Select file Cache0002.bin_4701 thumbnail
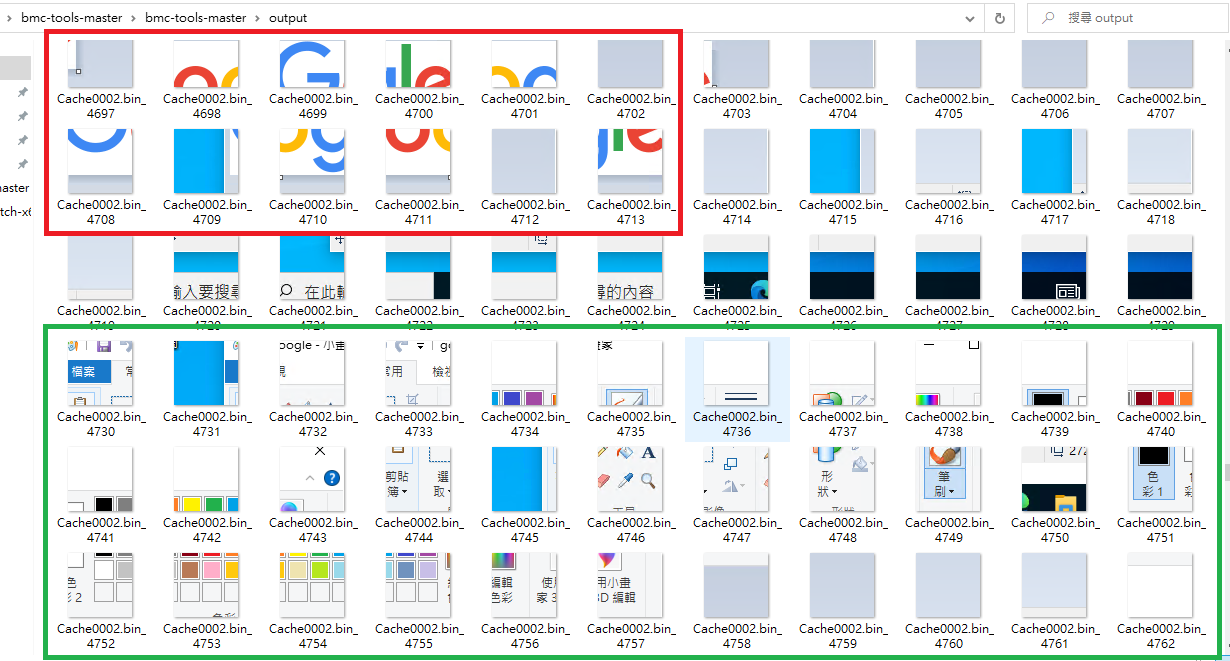This screenshot has height=661, width=1230. (525, 65)
